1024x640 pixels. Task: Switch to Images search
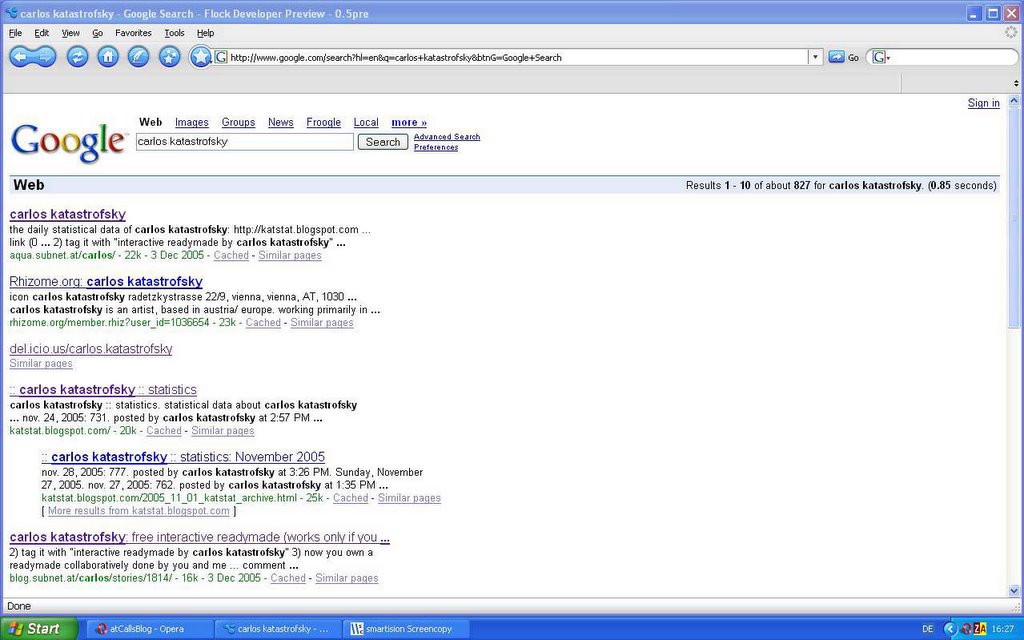point(192,122)
